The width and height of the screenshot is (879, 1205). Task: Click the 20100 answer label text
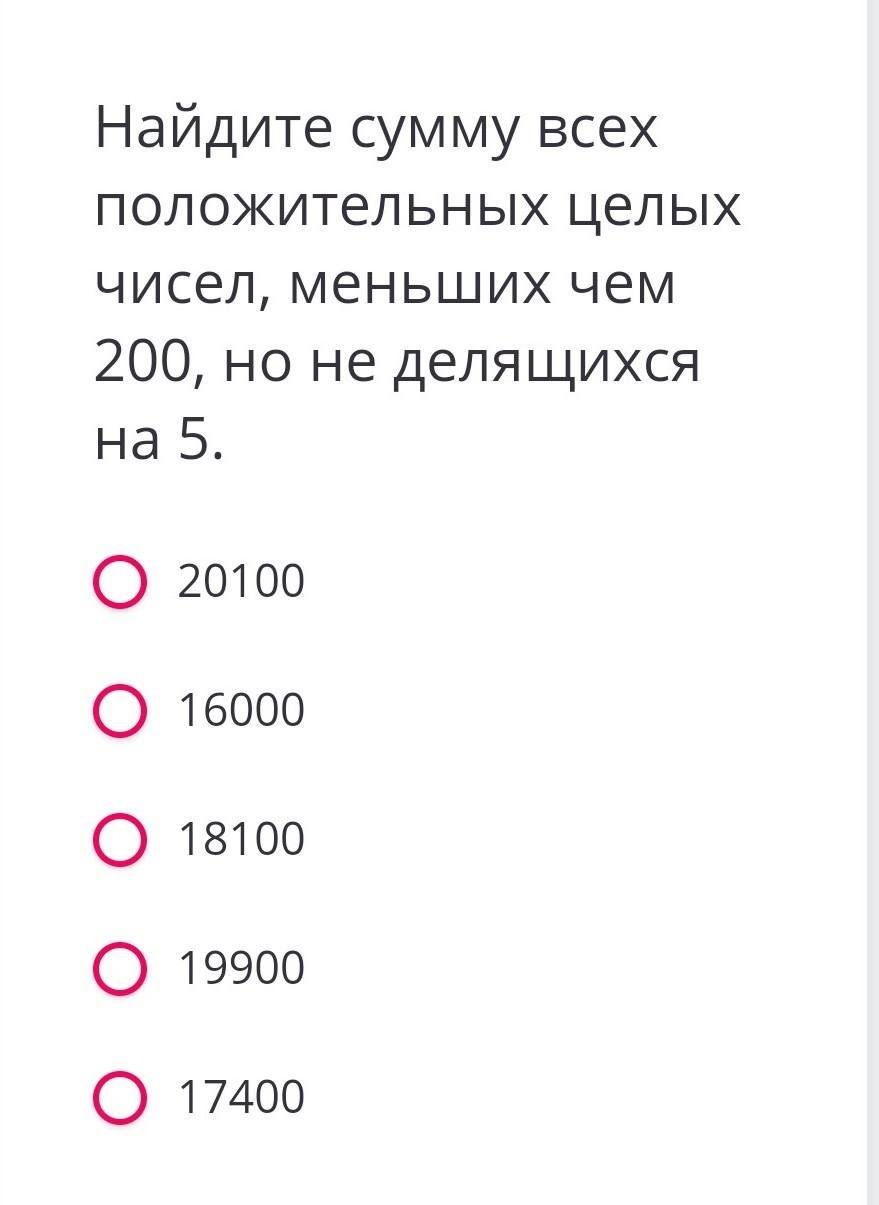241,582
